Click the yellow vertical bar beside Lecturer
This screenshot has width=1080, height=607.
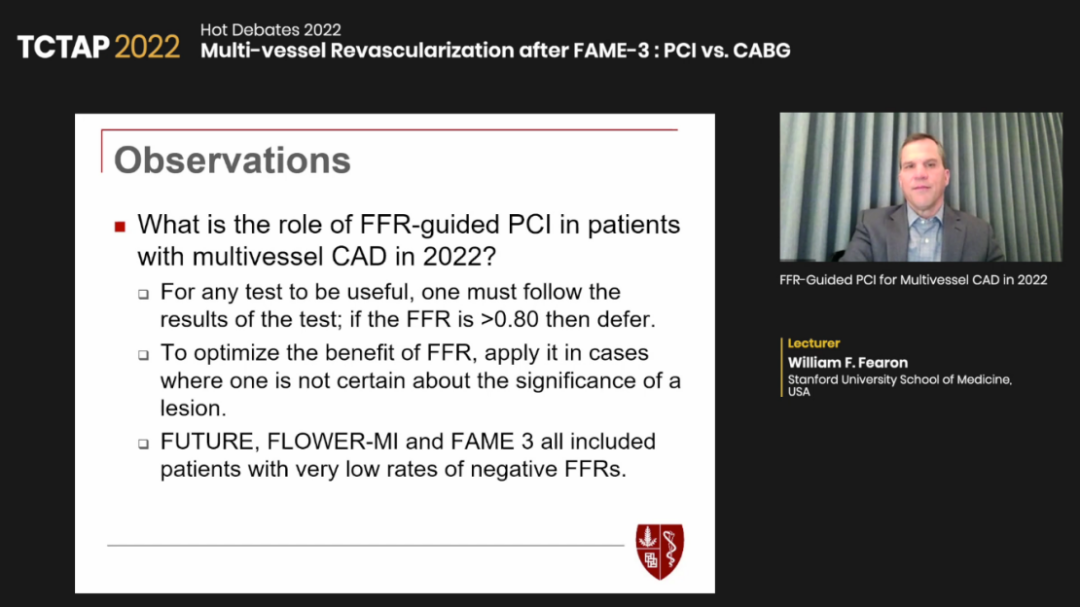click(x=782, y=367)
